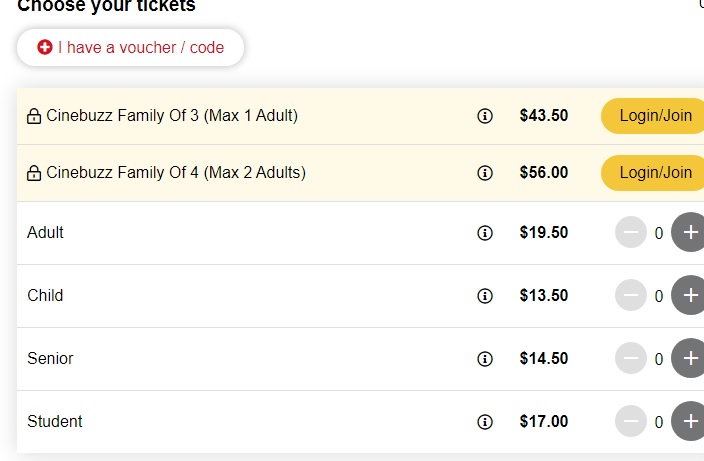
Task: Show Adult ticket info icon
Action: 484,233
